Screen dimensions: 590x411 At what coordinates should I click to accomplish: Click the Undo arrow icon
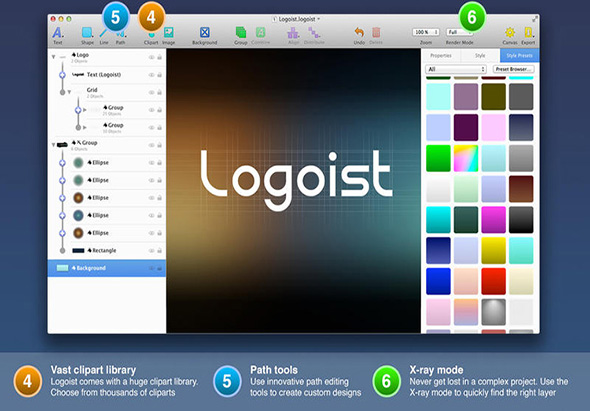click(x=359, y=33)
